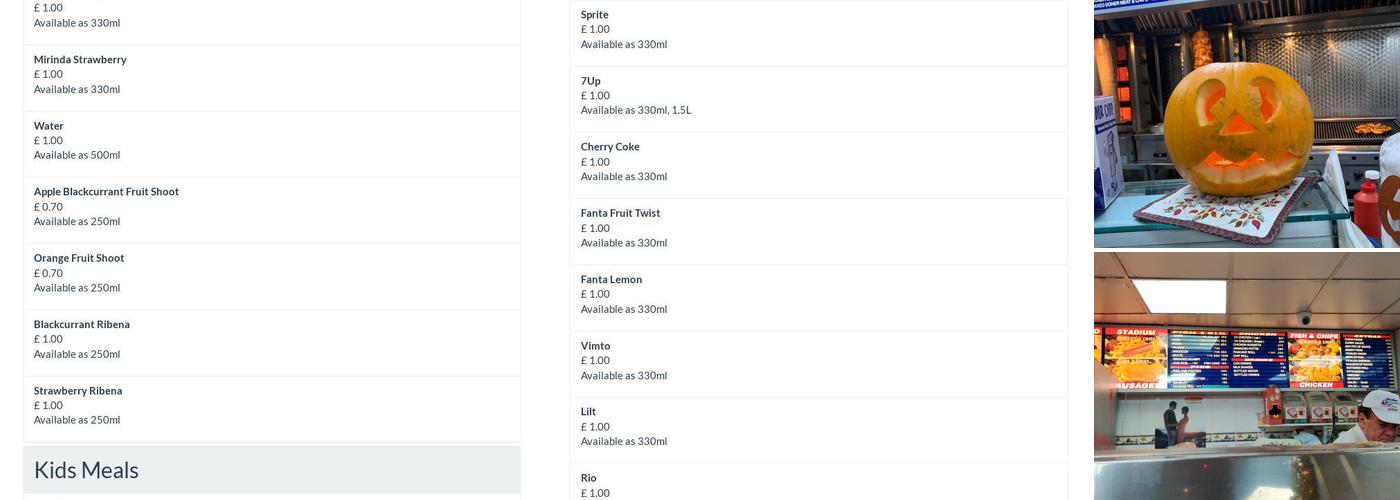Choose Apple Blackcurrant Fruit Shoot item
The image size is (1400, 500).
[x=106, y=192]
